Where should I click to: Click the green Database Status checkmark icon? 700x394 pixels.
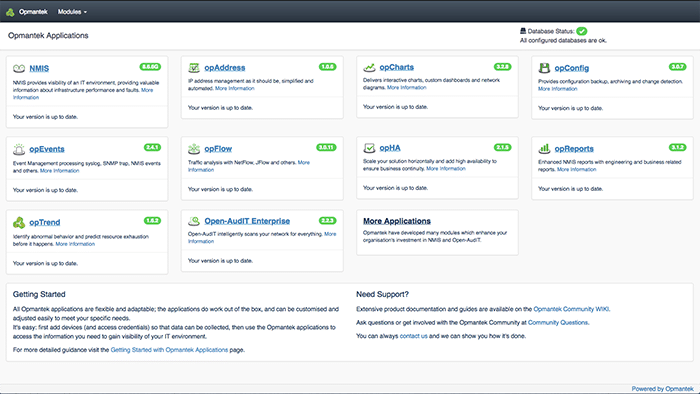tap(581, 31)
